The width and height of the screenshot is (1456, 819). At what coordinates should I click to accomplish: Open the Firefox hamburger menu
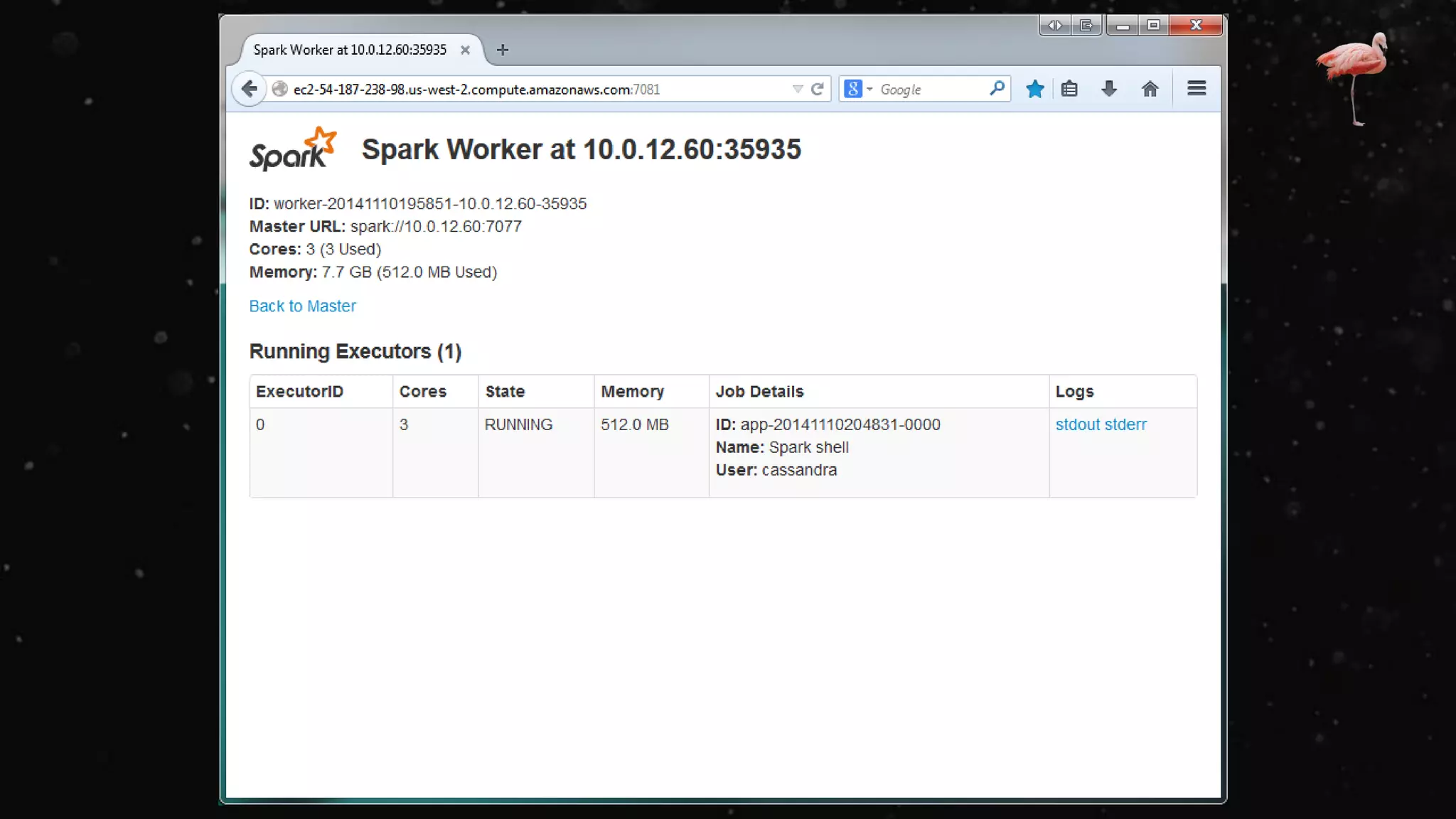click(1197, 88)
